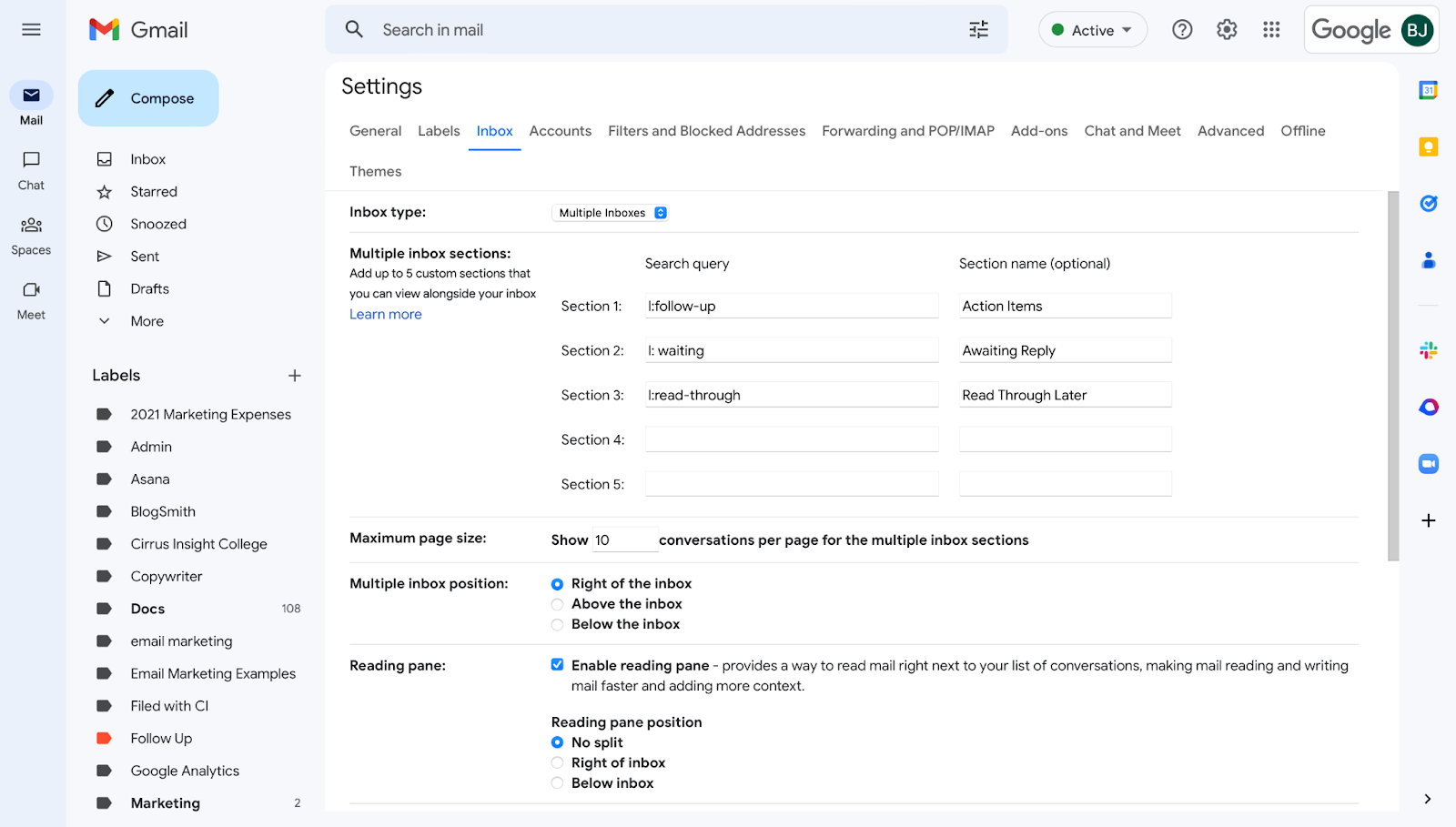1456x827 pixels.
Task: Open search options filter icon
Action: [x=978, y=30]
